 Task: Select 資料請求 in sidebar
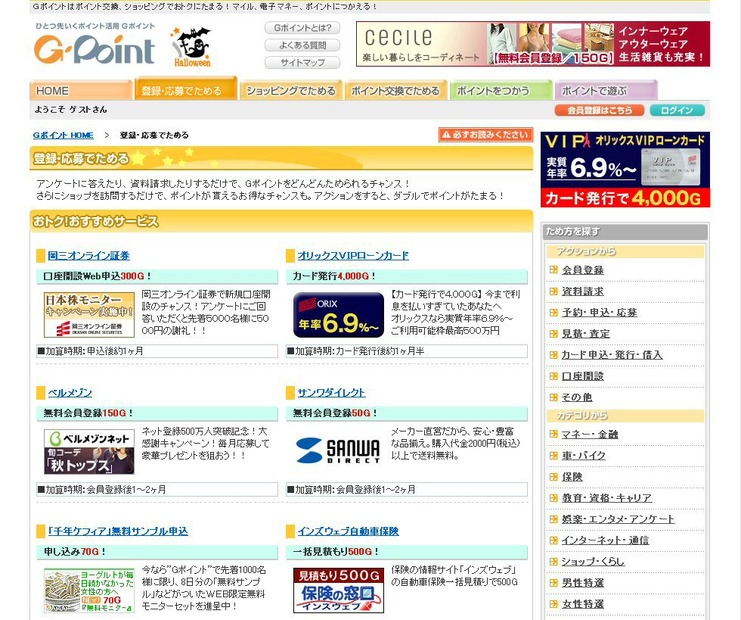tap(582, 292)
